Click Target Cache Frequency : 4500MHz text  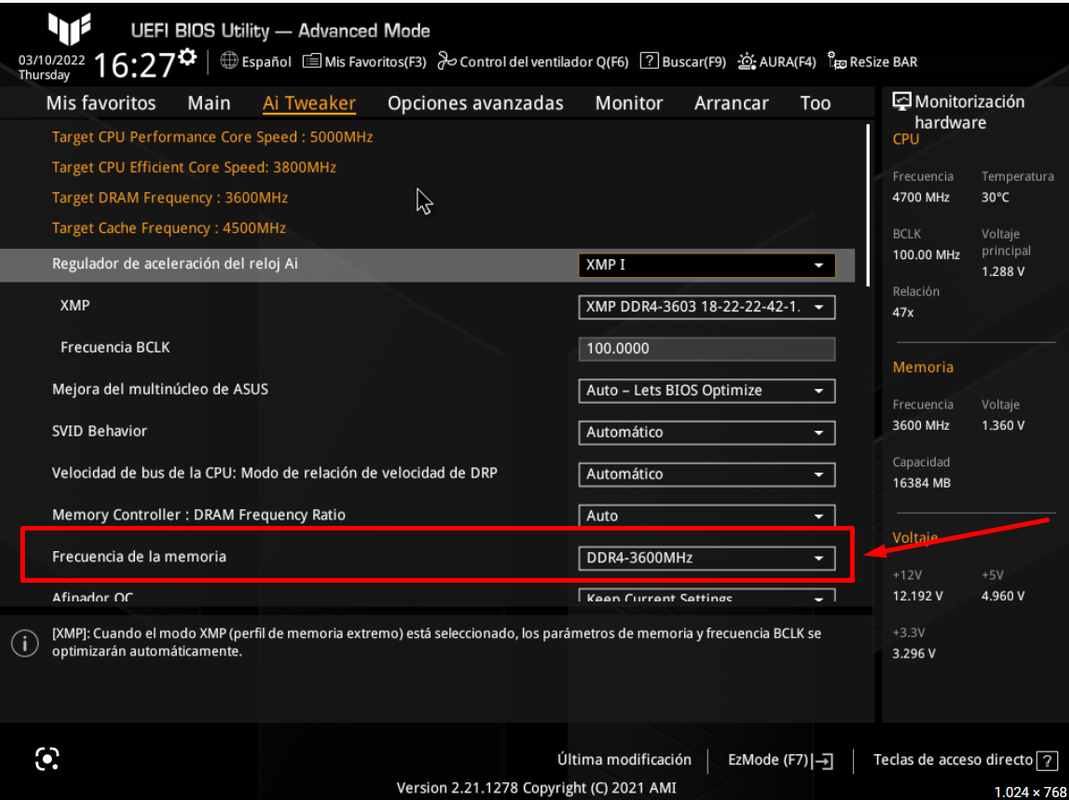pyautogui.click(x=168, y=228)
